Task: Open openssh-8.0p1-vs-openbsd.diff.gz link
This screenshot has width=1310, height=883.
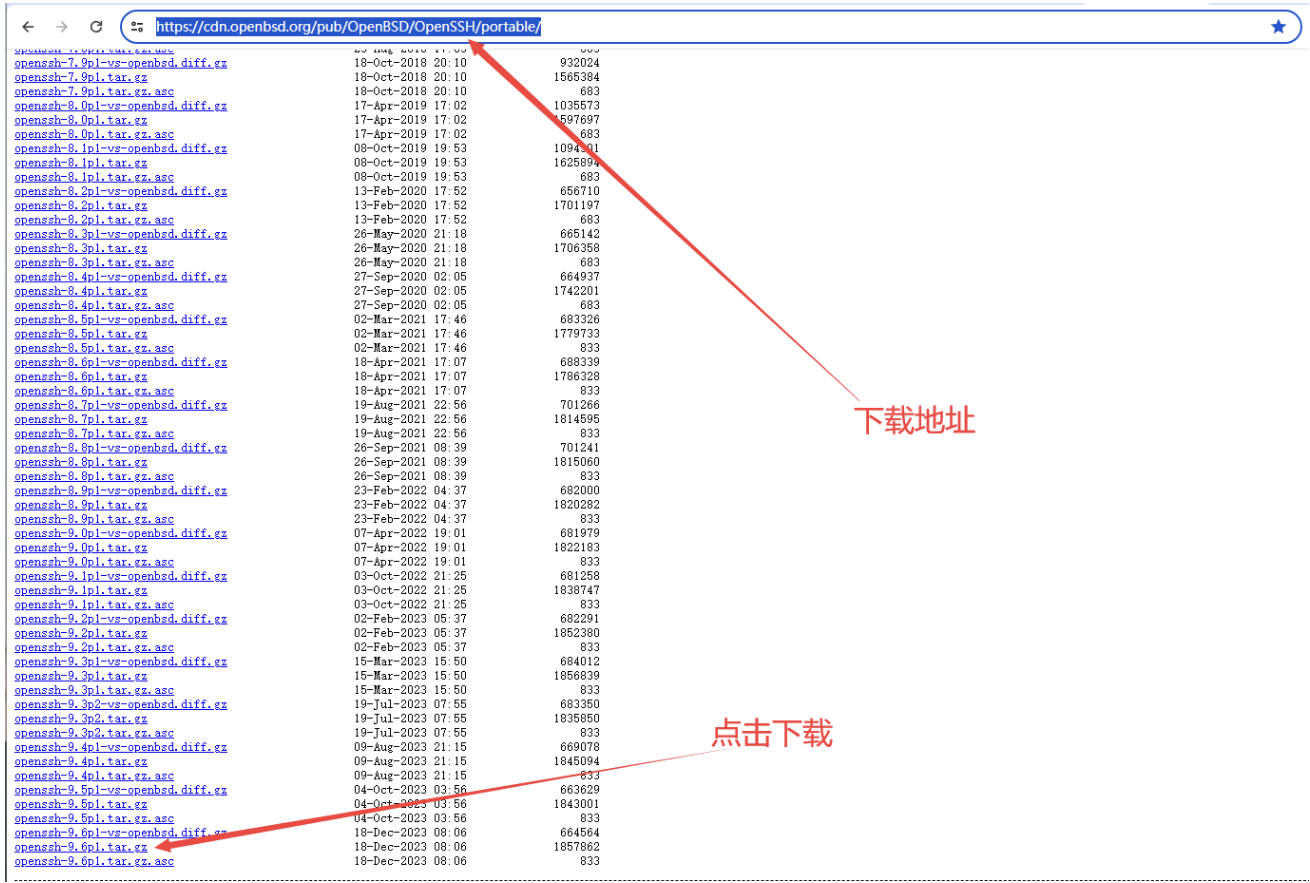Action: (x=121, y=106)
